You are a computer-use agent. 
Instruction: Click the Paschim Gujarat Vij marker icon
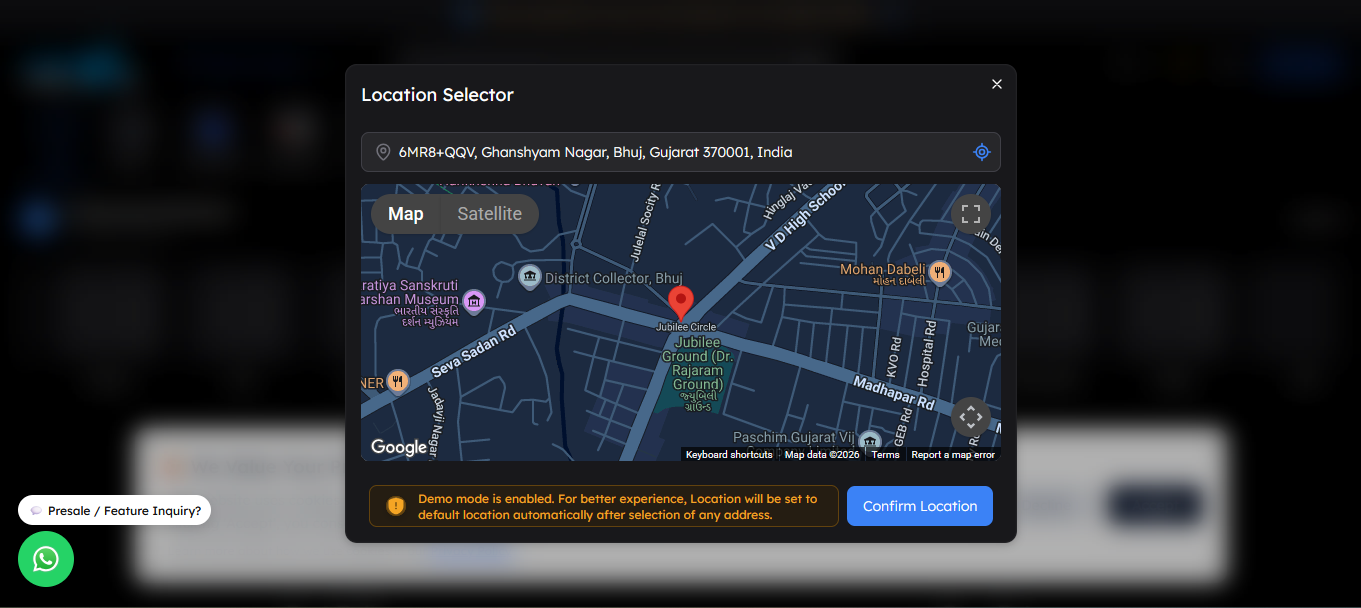coord(870,440)
